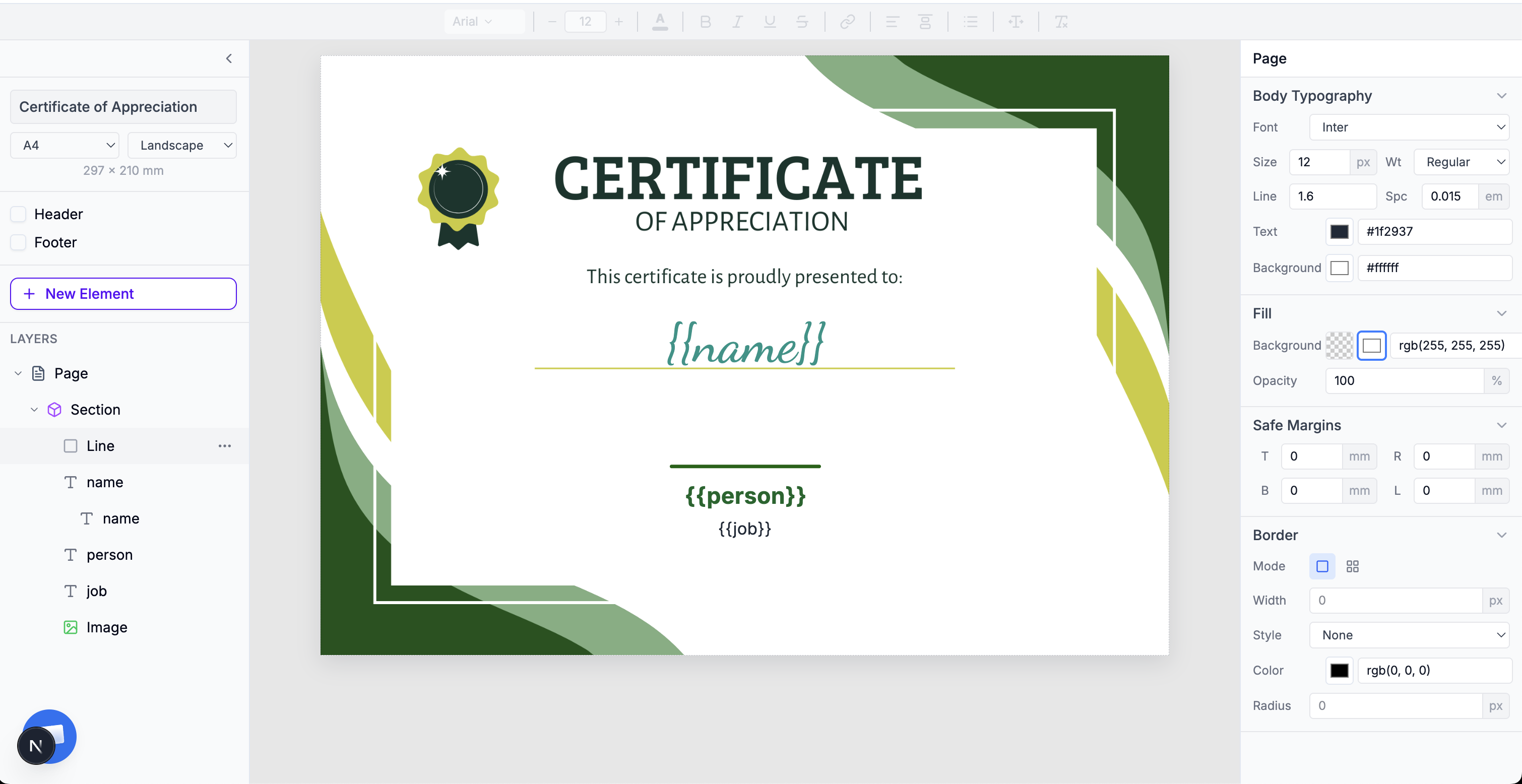
Task: Click the New Element button
Action: [122, 294]
